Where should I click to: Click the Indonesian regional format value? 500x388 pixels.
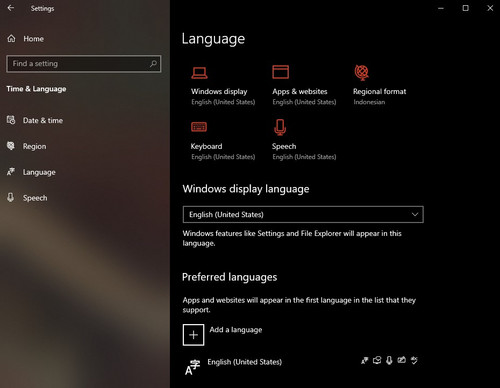pos(369,102)
